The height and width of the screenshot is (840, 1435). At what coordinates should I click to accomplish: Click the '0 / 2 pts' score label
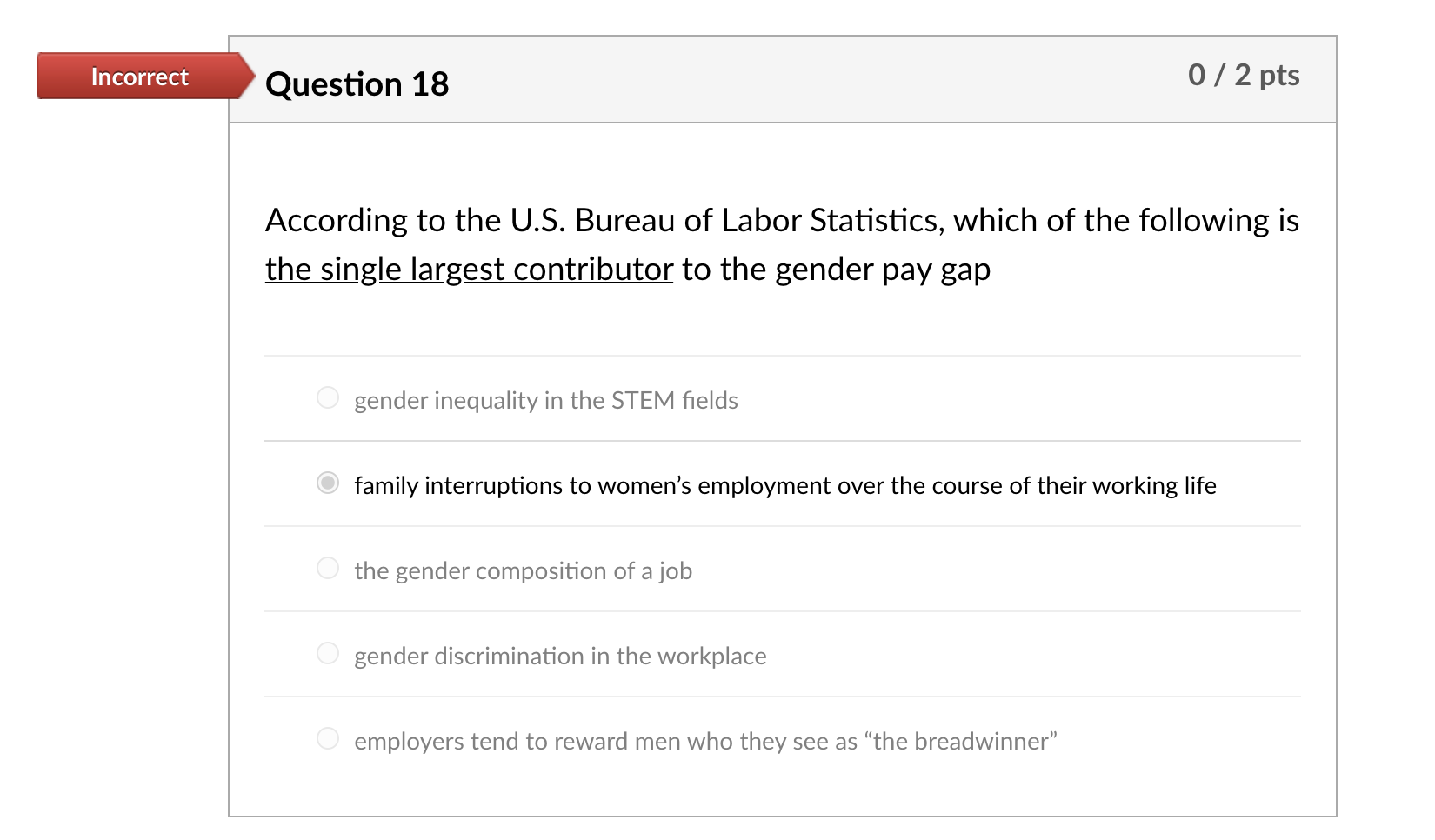pos(1243,76)
